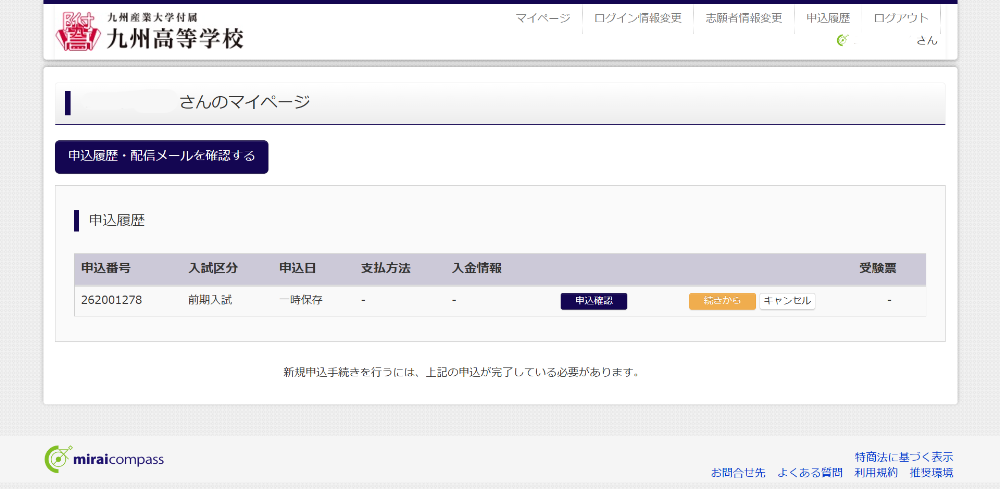Click the Kyushu High School logo

150,31
